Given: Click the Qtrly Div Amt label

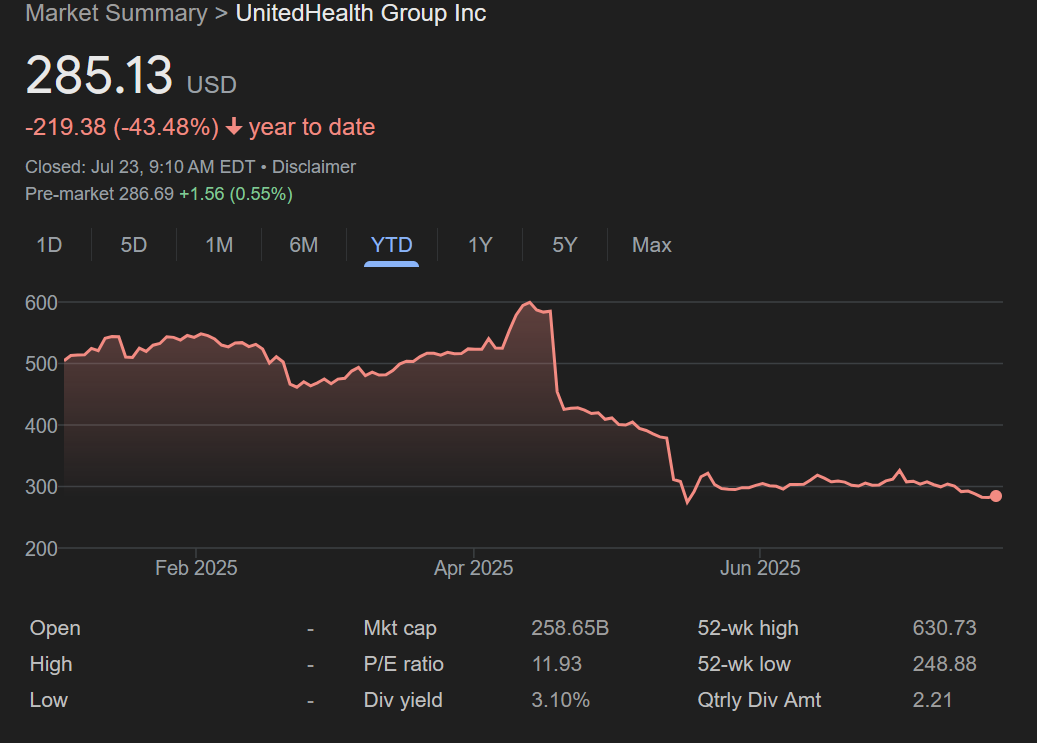Looking at the screenshot, I should [x=759, y=700].
